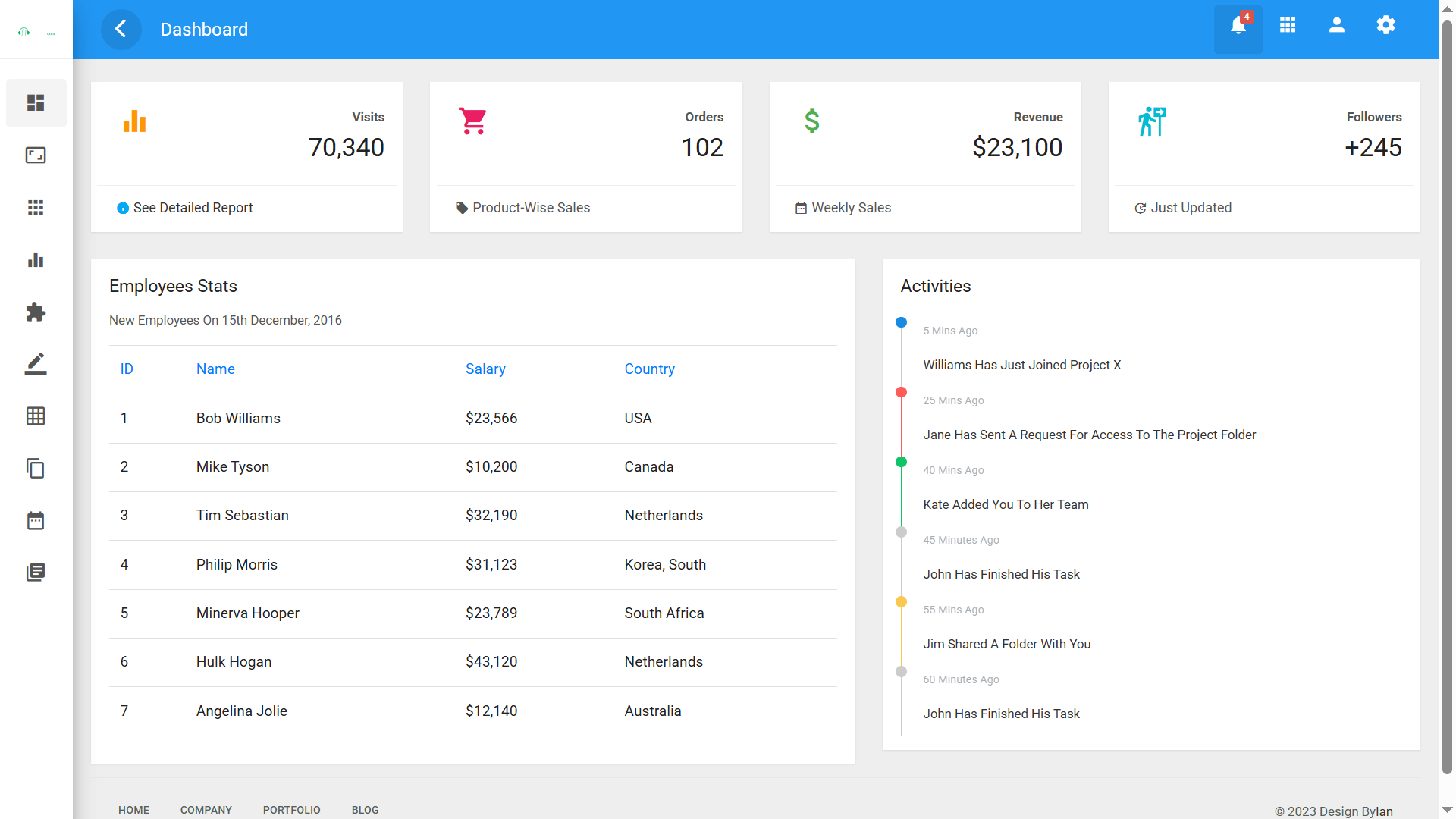Image resolution: width=1456 pixels, height=819 pixels.
Task: Open the See Detailed Report link
Action: [x=193, y=208]
